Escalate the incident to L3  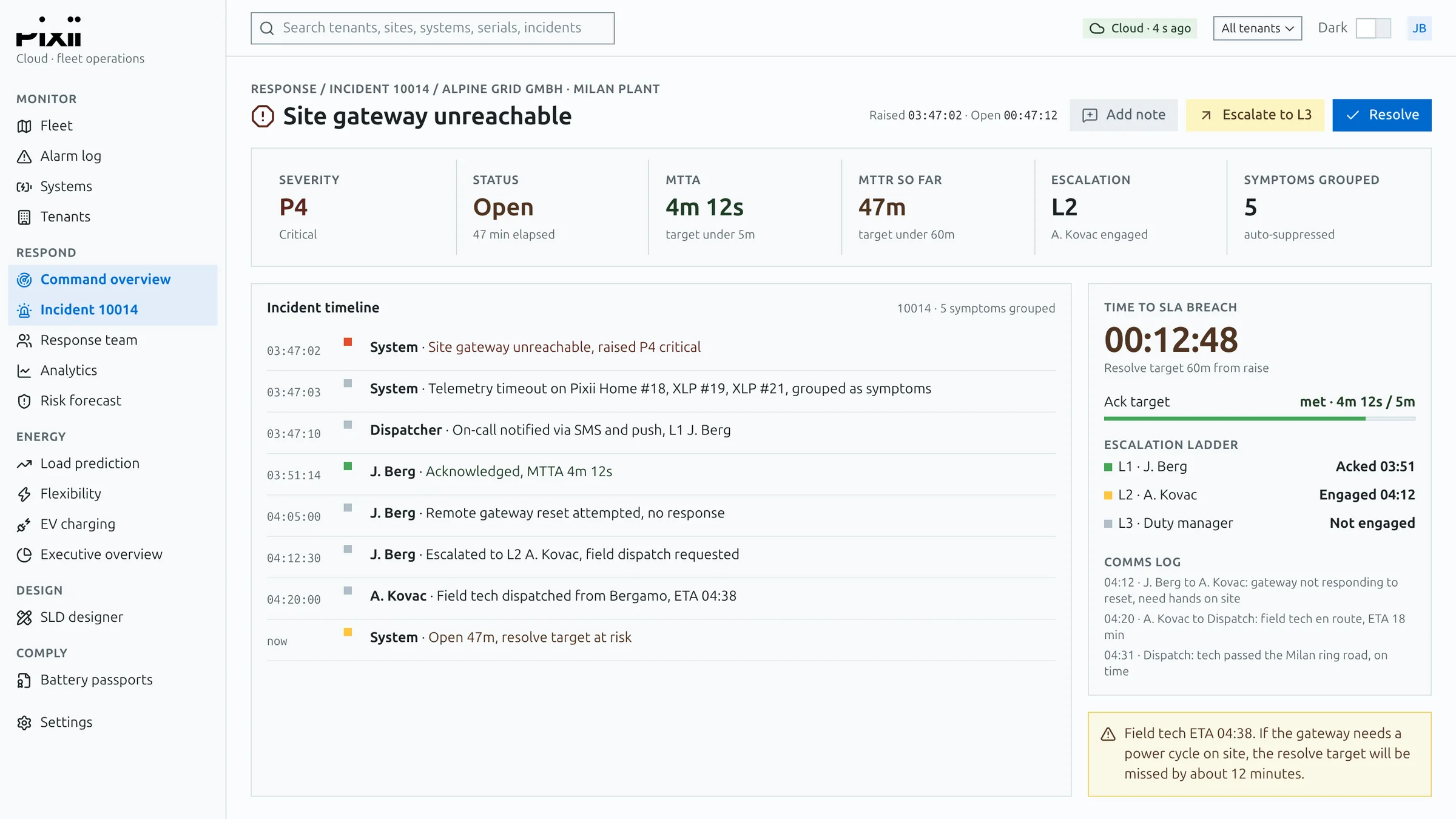(1255, 115)
